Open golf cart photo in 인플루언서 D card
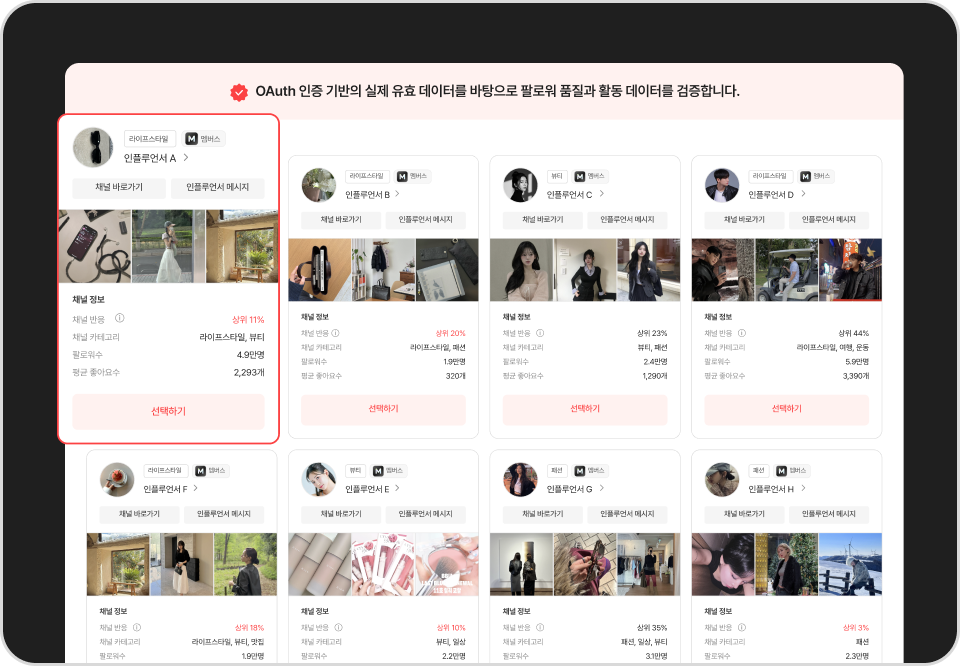The height and width of the screenshot is (666, 960). 787,270
